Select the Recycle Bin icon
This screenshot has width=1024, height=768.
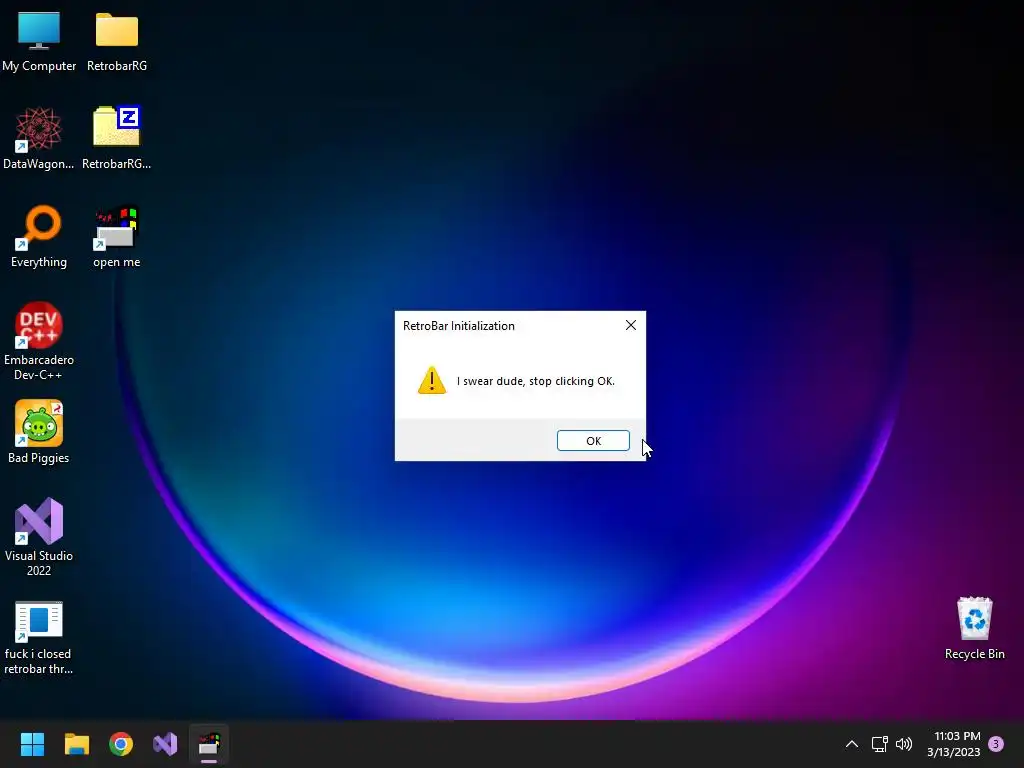[x=974, y=628]
